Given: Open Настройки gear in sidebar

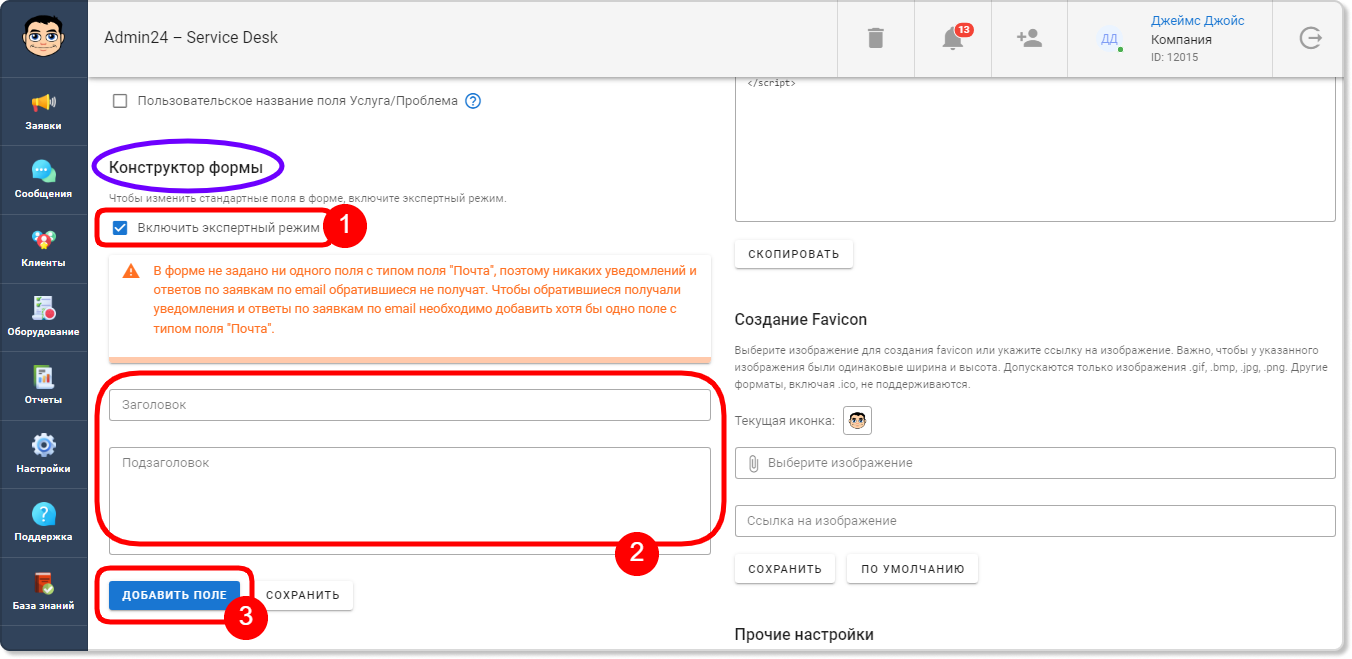Looking at the screenshot, I should tap(43, 454).
